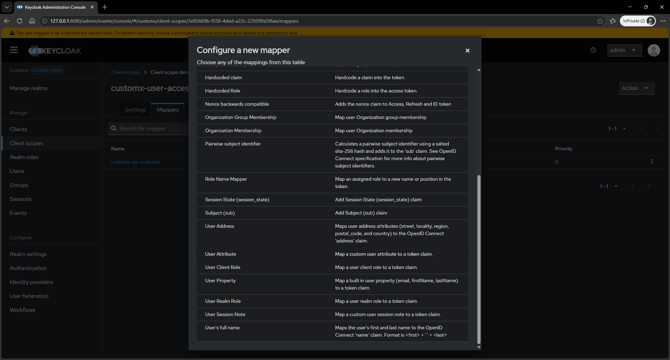Open the hamburger navigation menu
Image resolution: width=670 pixels, height=360 pixels.
[x=14, y=50]
